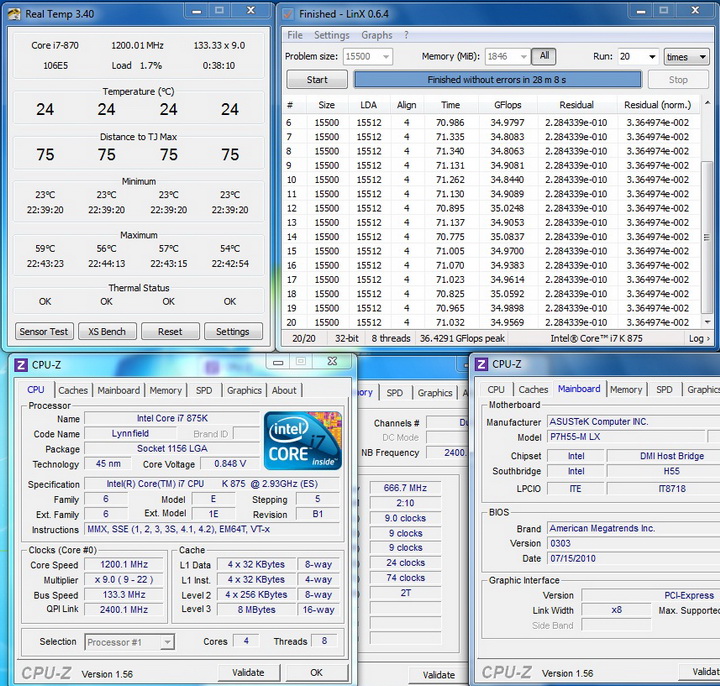The height and width of the screenshot is (686, 720).
Task: Click the GFlops column header in LinX
Action: tap(507, 105)
